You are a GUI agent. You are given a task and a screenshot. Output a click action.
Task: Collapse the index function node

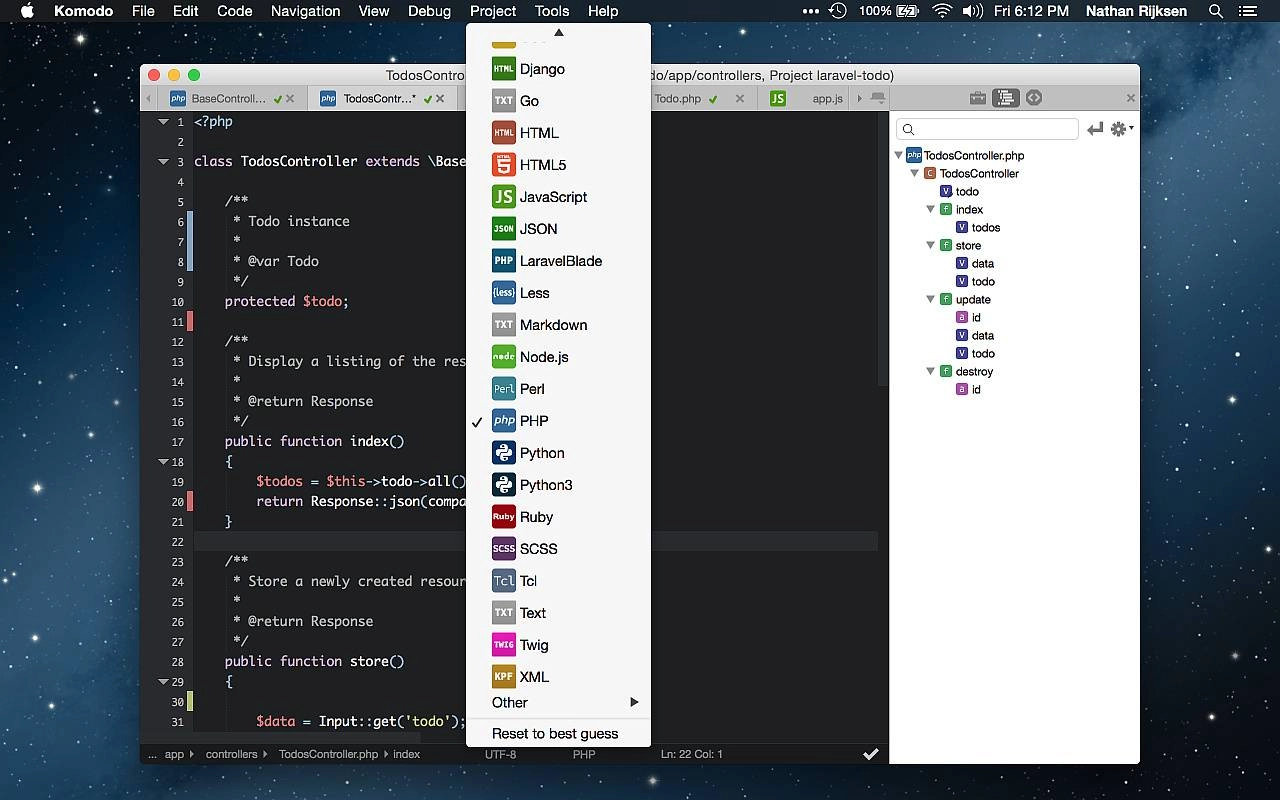931,209
